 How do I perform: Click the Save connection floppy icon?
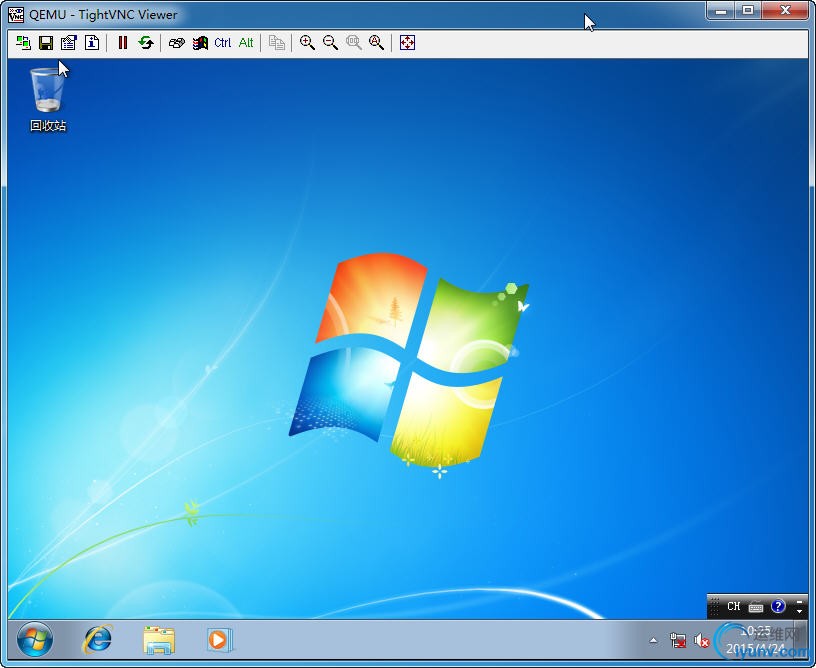click(x=46, y=43)
